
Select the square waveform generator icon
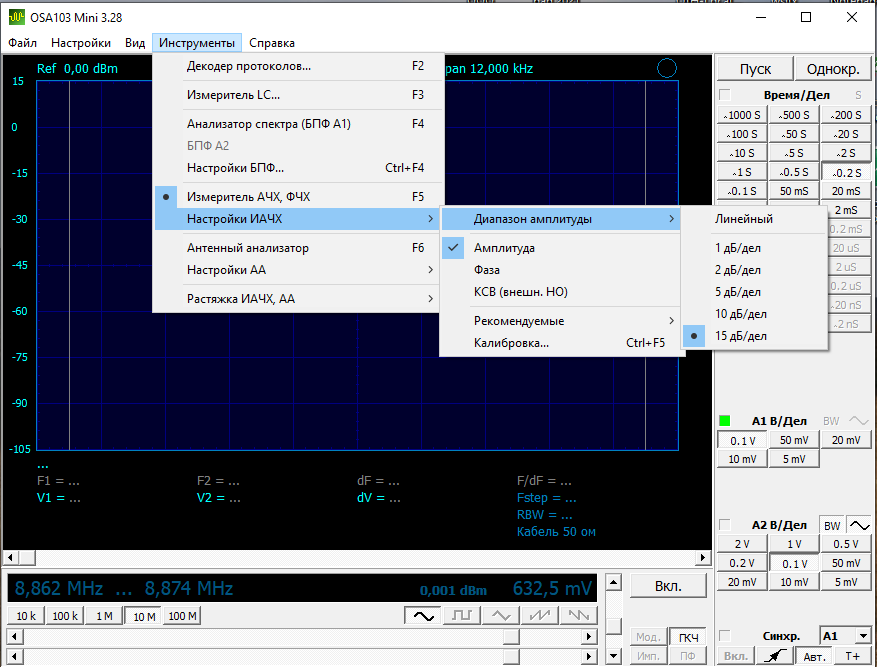click(462, 616)
